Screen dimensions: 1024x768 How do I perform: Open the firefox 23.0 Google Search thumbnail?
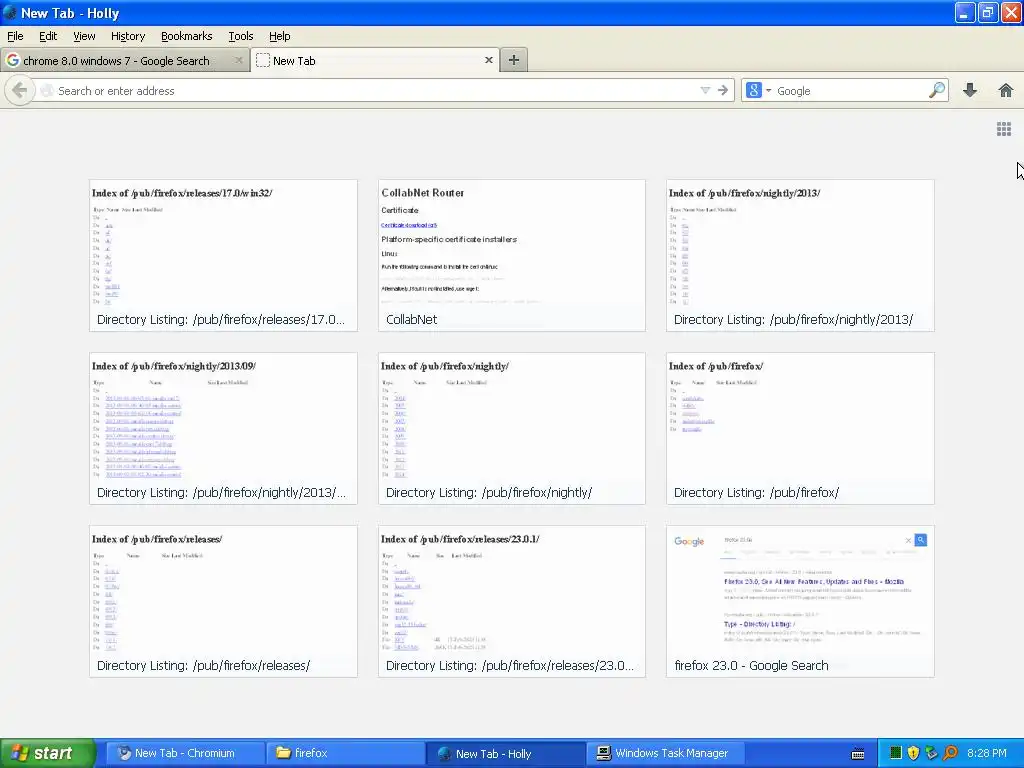click(800, 601)
